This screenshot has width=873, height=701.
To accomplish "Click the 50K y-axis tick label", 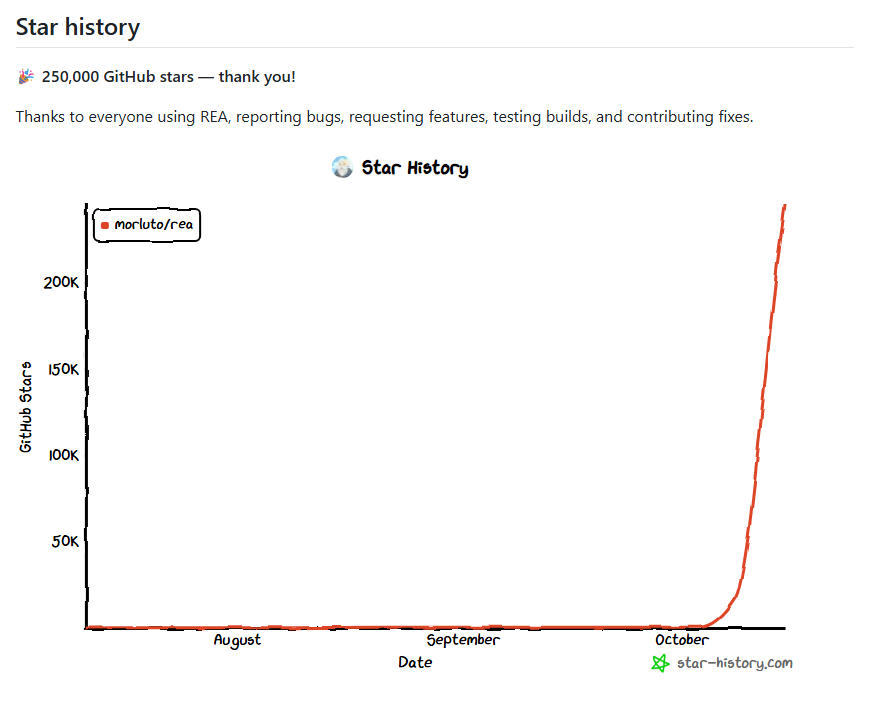I will (65, 541).
